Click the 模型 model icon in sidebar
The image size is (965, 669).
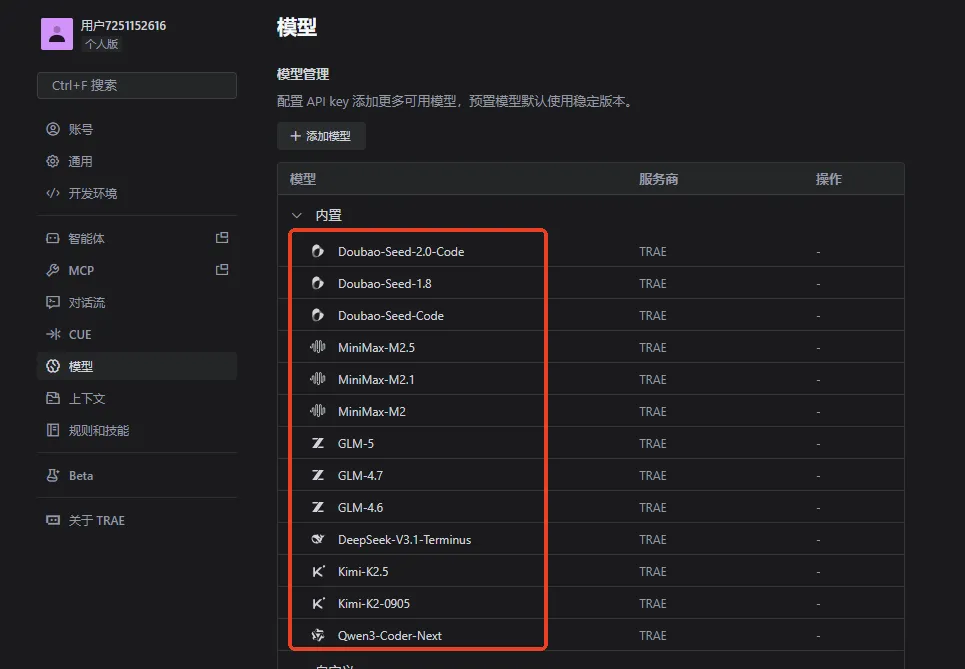53,366
